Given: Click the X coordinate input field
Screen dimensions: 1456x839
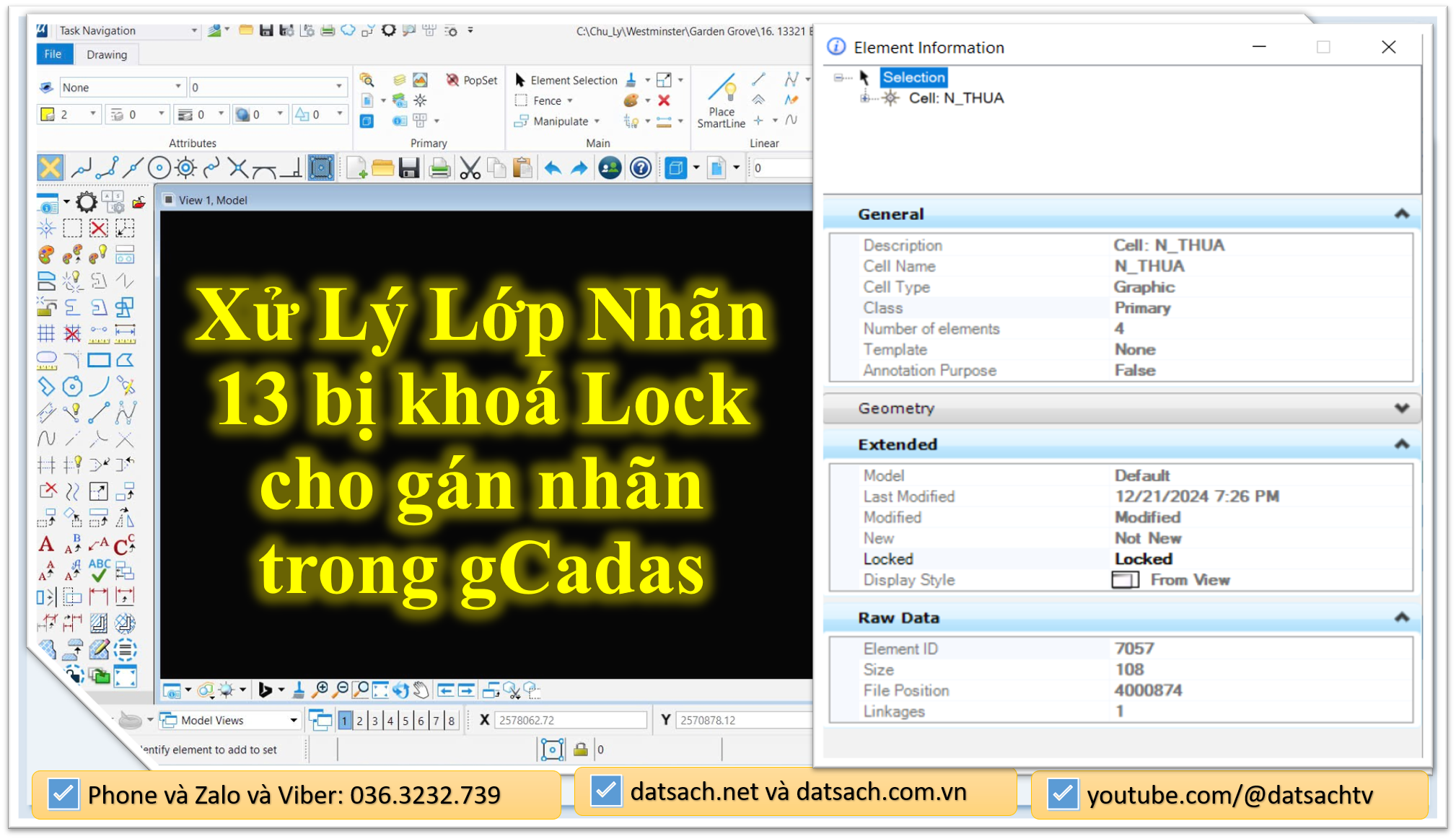Looking at the screenshot, I should click(570, 719).
